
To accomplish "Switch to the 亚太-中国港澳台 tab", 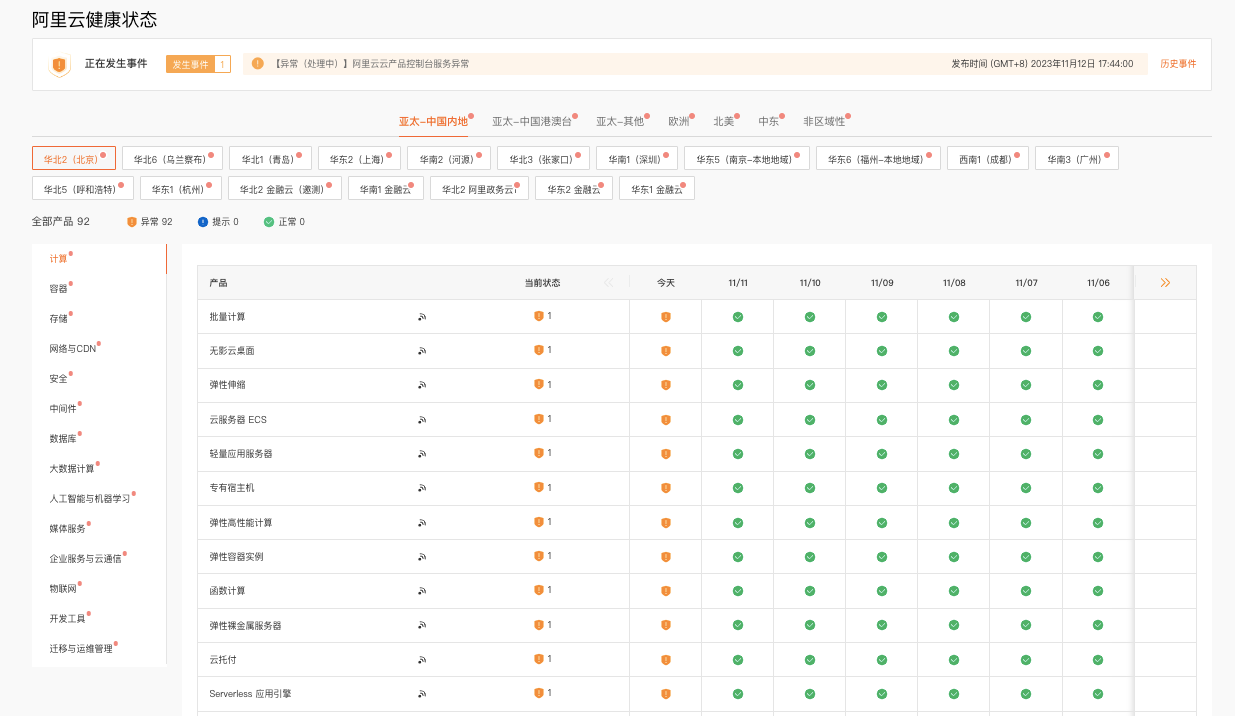I will pos(532,121).
